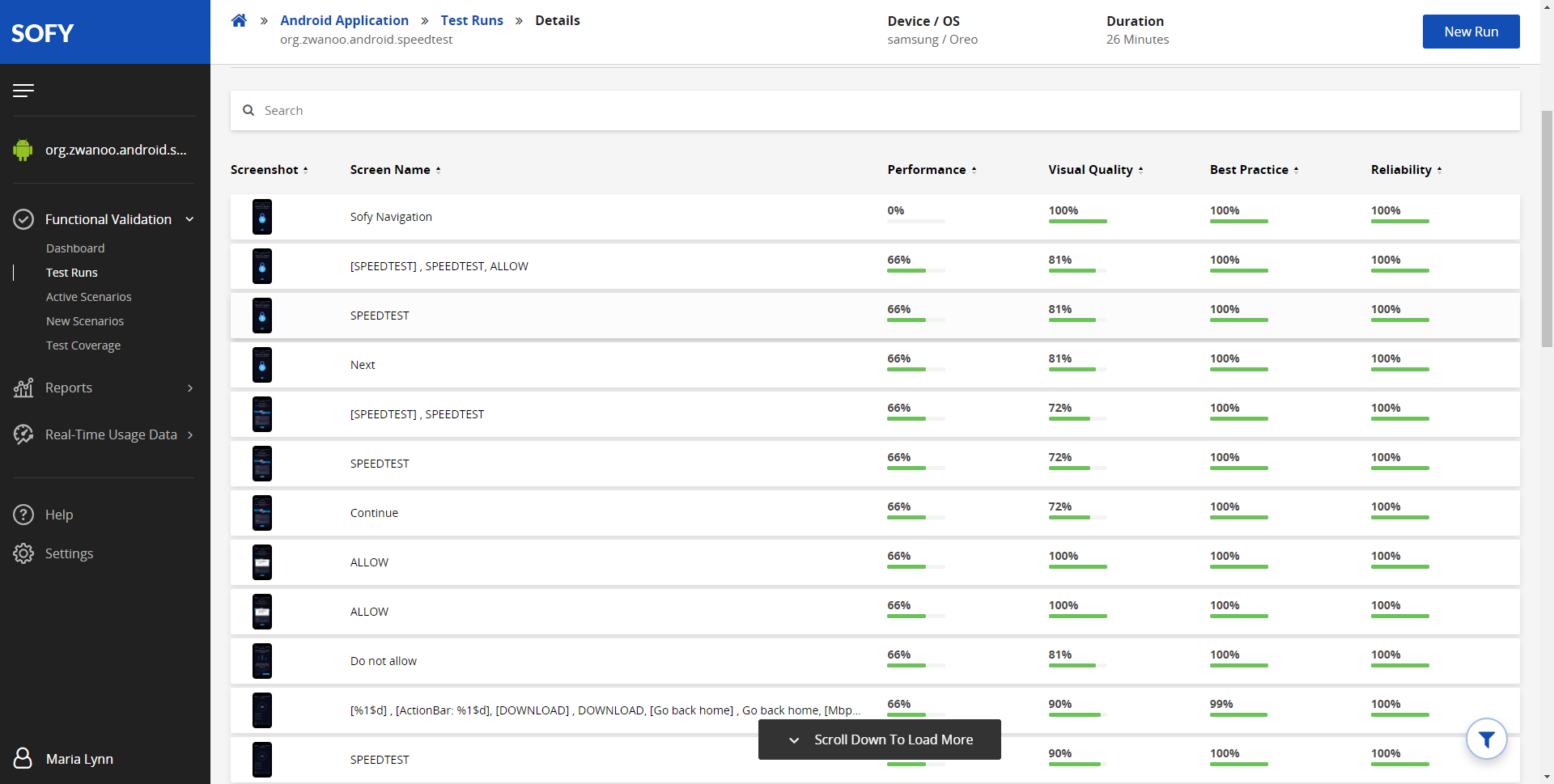1554x784 pixels.
Task: Click Real-Time Usage Data label
Action: [111, 434]
